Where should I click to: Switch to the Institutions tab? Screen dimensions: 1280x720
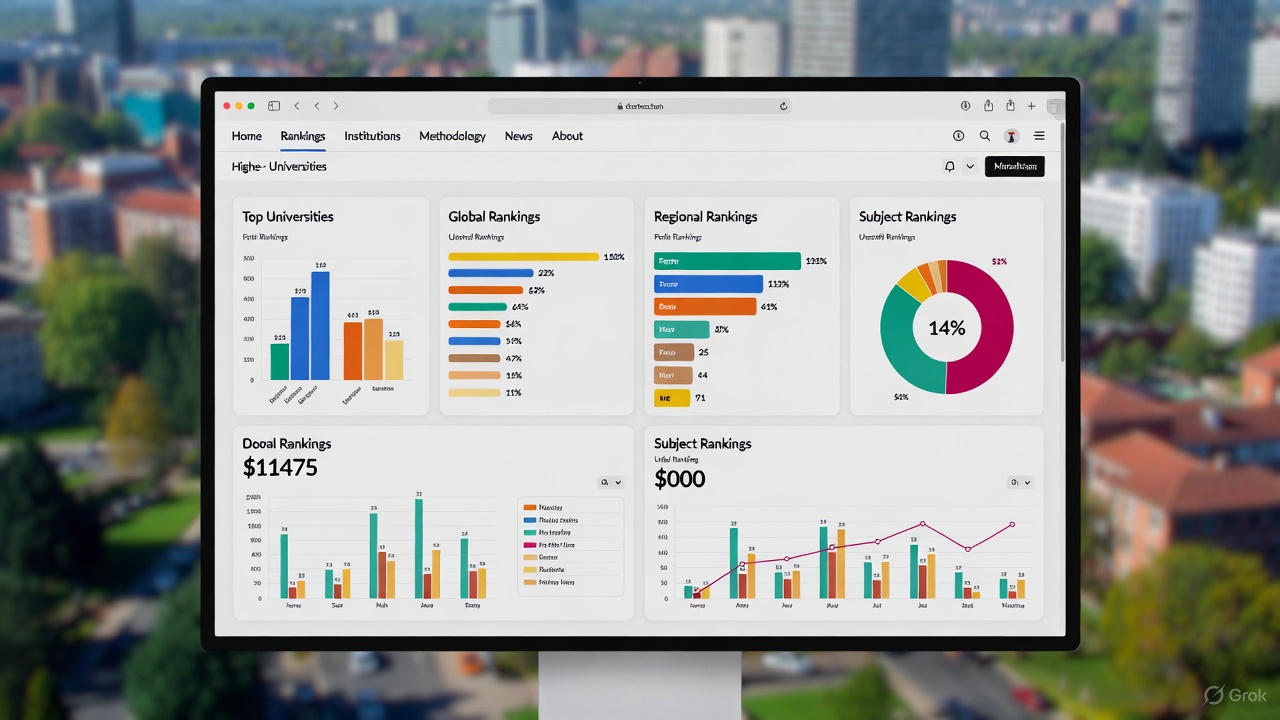372,136
